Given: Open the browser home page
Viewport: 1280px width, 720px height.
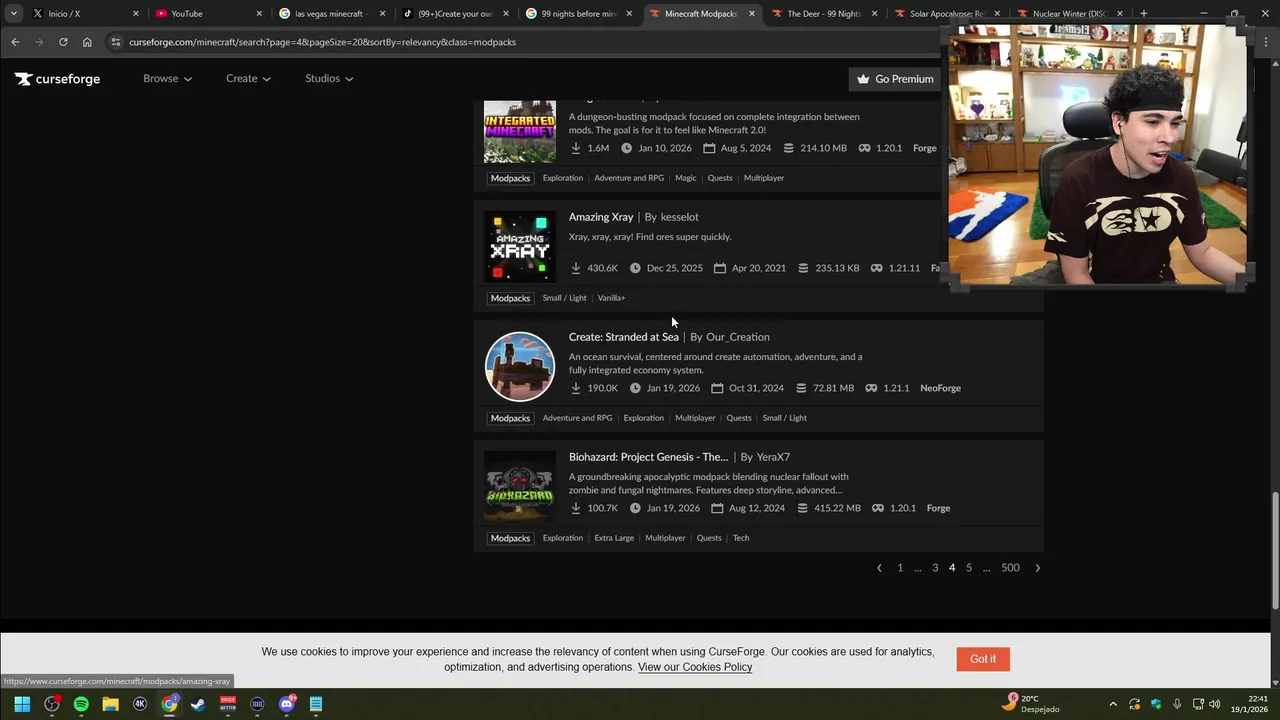Looking at the screenshot, I should coord(87,42).
